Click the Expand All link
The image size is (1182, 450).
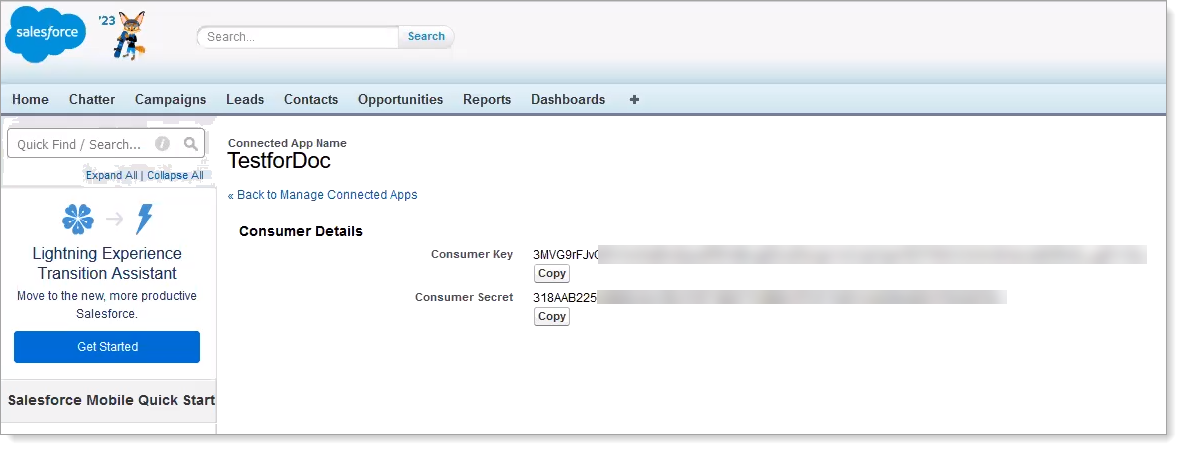click(112, 175)
